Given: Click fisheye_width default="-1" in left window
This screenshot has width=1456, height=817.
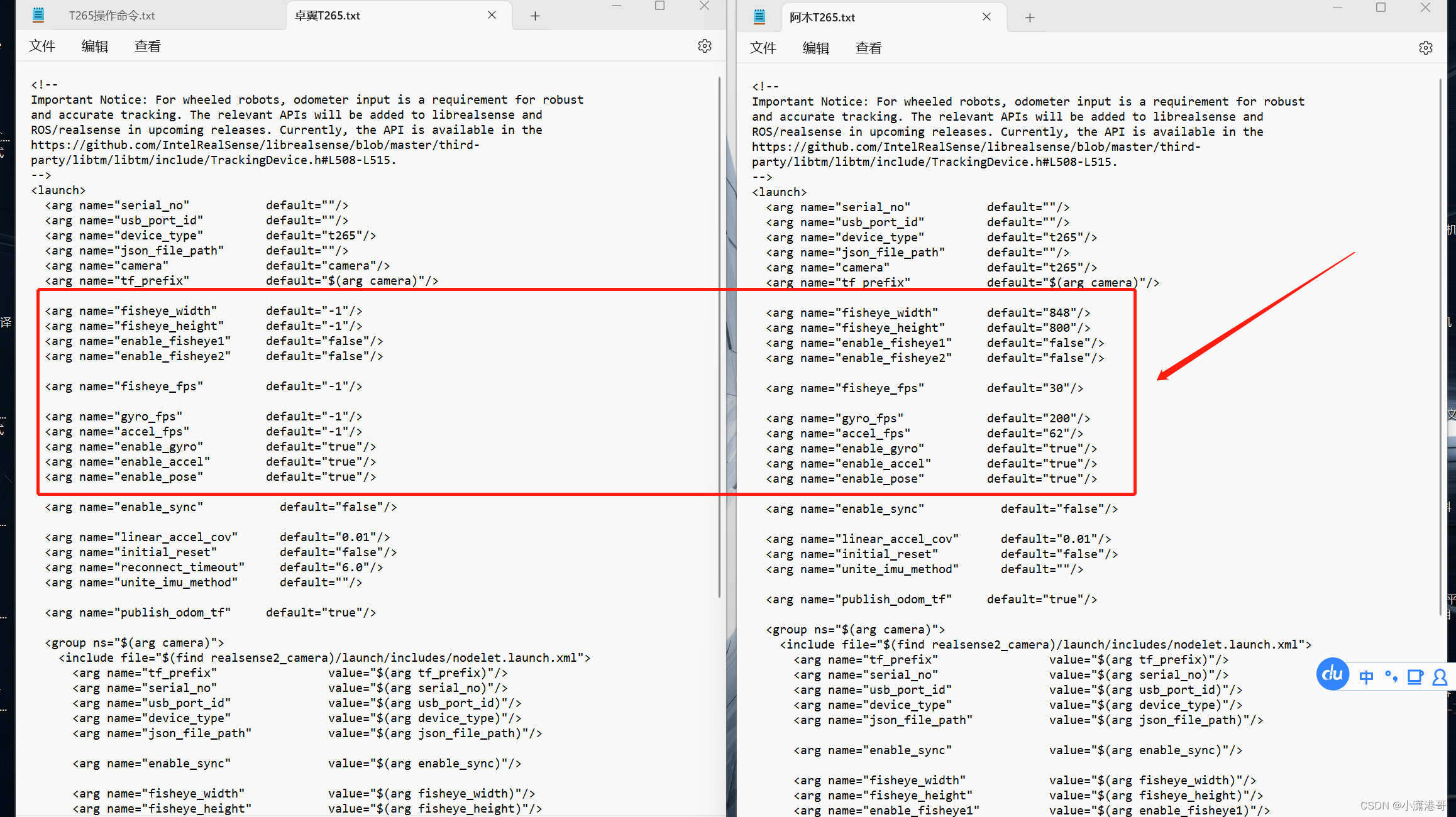Looking at the screenshot, I should pos(314,310).
